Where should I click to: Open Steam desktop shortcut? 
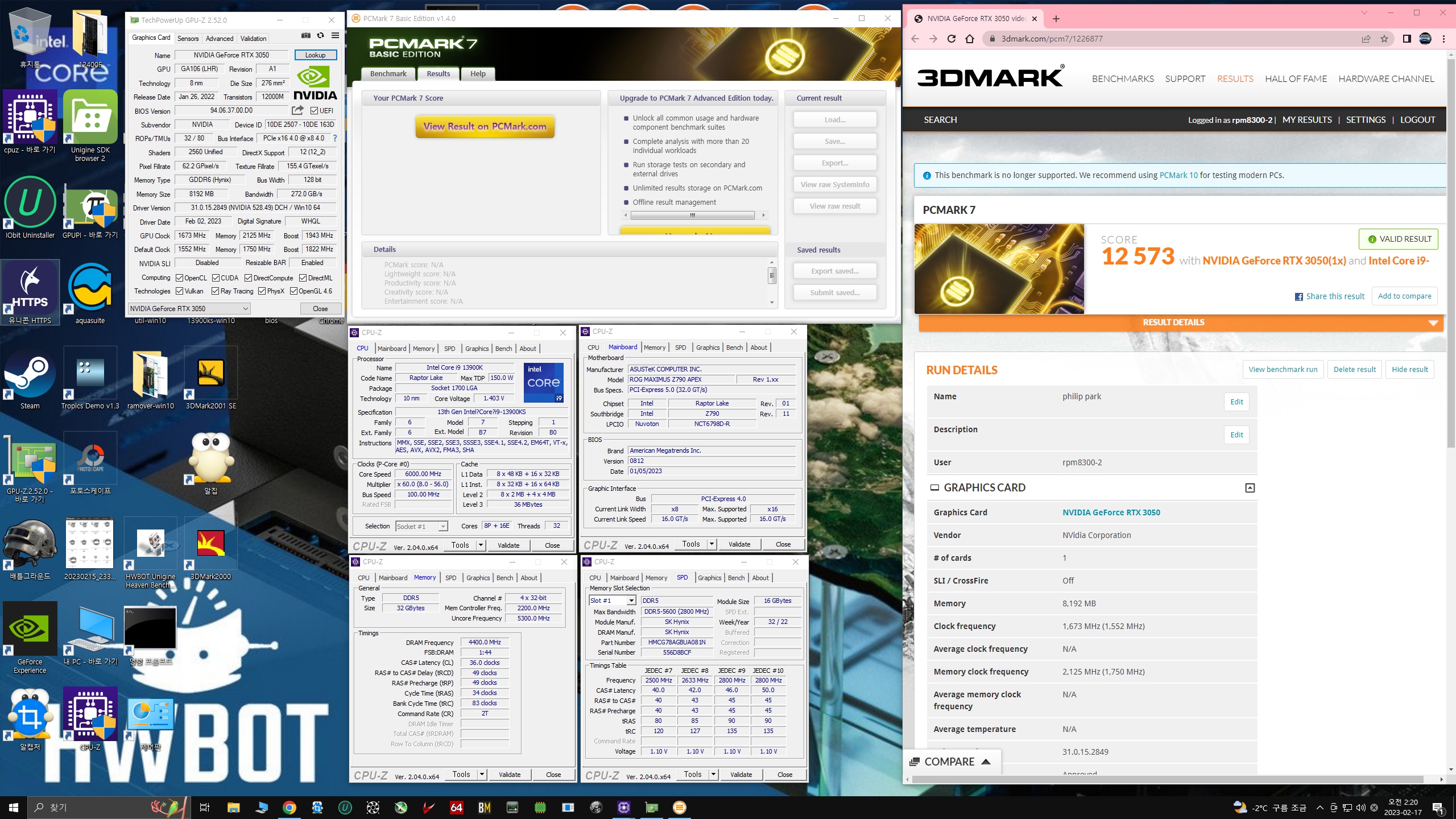[x=30, y=379]
